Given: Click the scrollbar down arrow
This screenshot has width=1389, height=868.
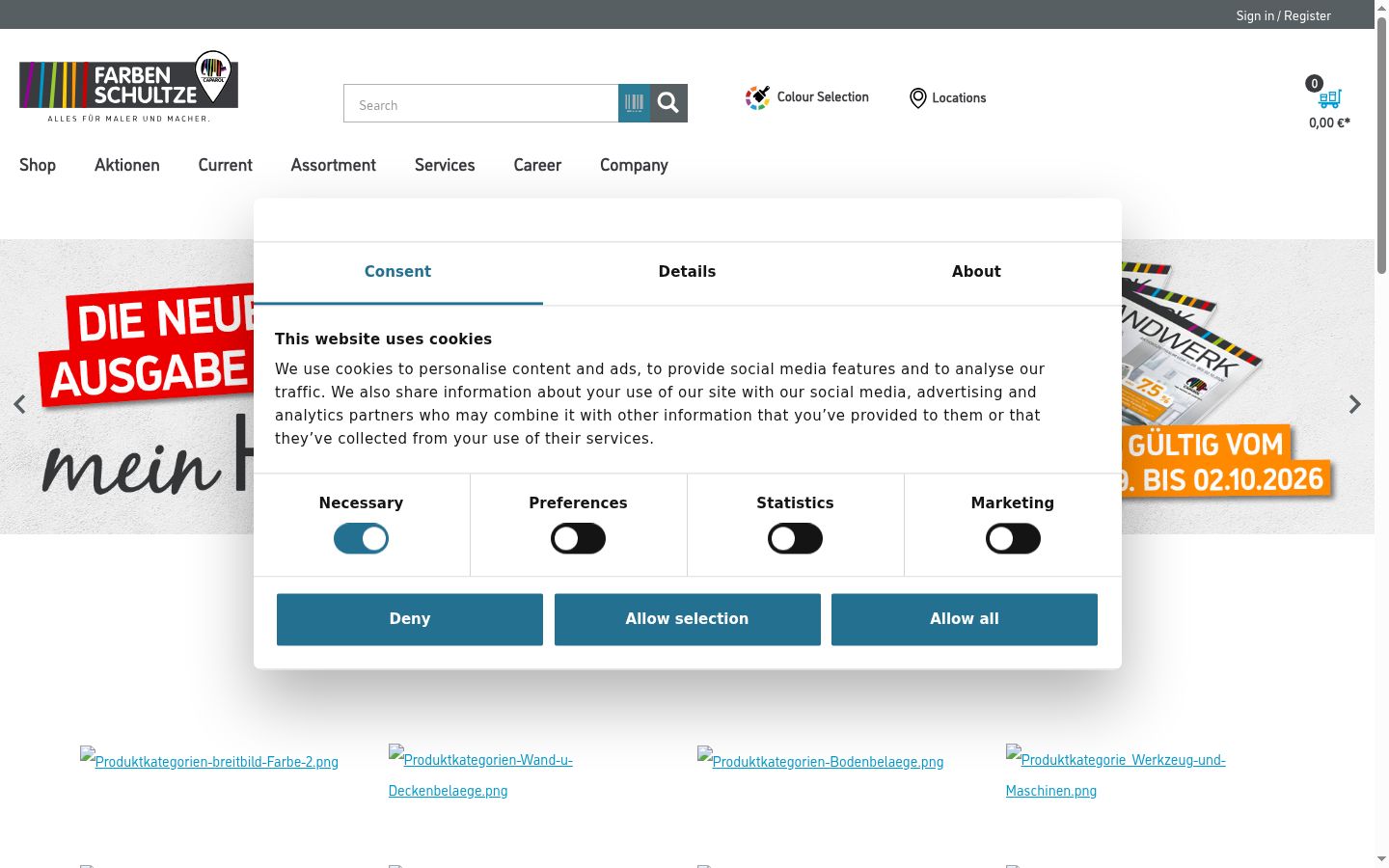Looking at the screenshot, I should [1381, 859].
